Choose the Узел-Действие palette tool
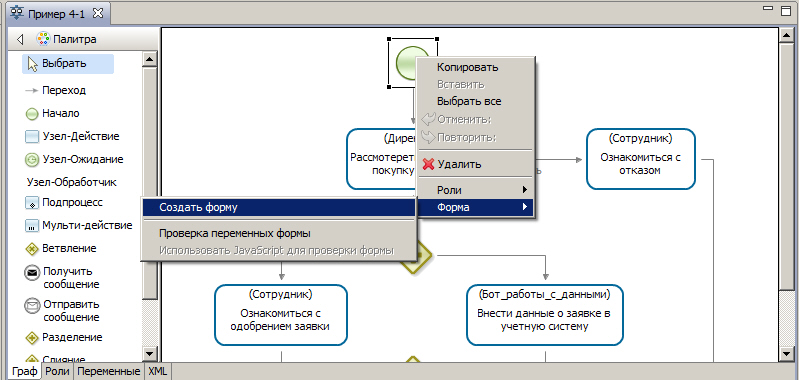The width and height of the screenshot is (799, 380). 72,137
